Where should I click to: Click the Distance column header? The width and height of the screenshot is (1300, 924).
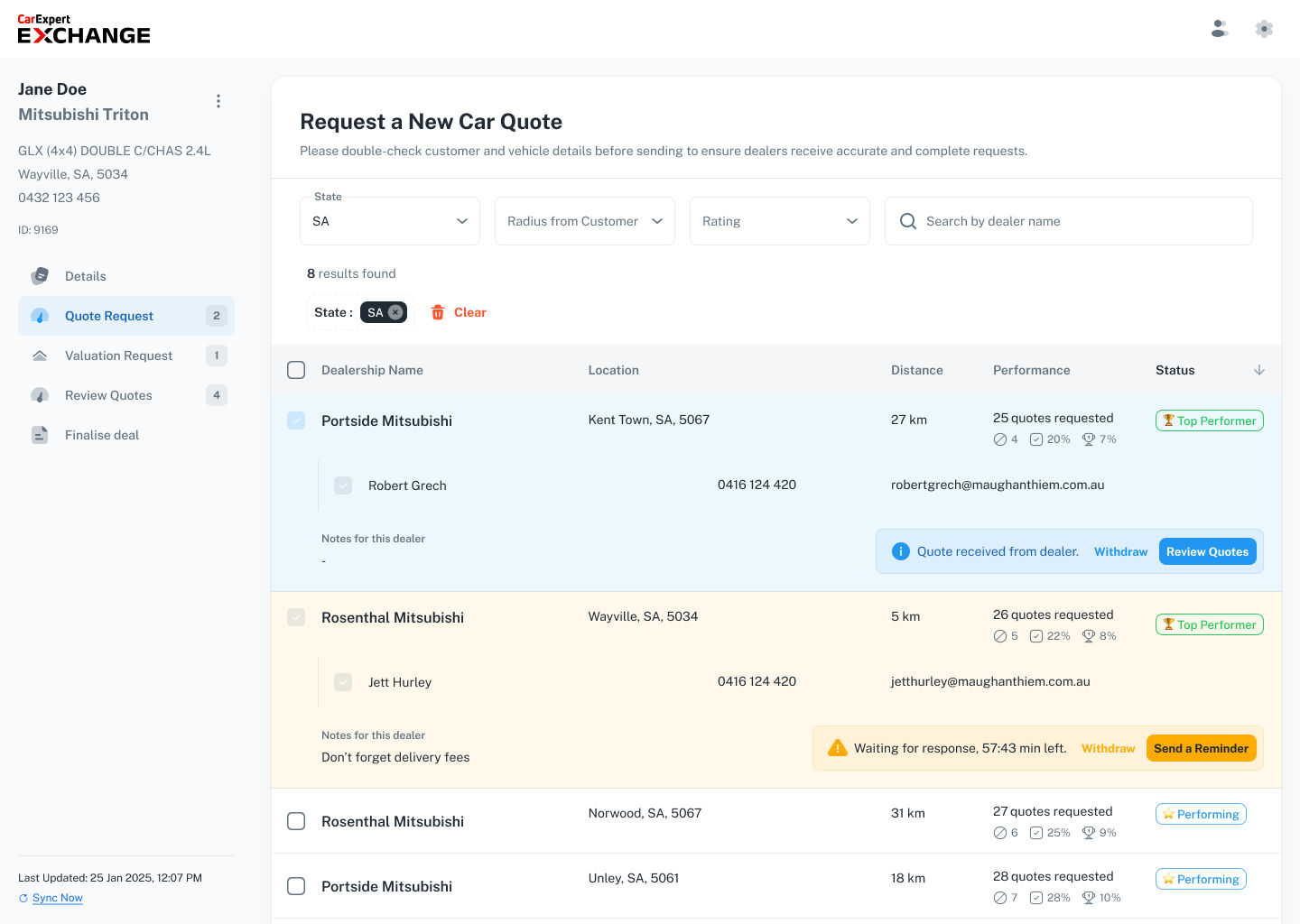pyautogui.click(x=917, y=370)
